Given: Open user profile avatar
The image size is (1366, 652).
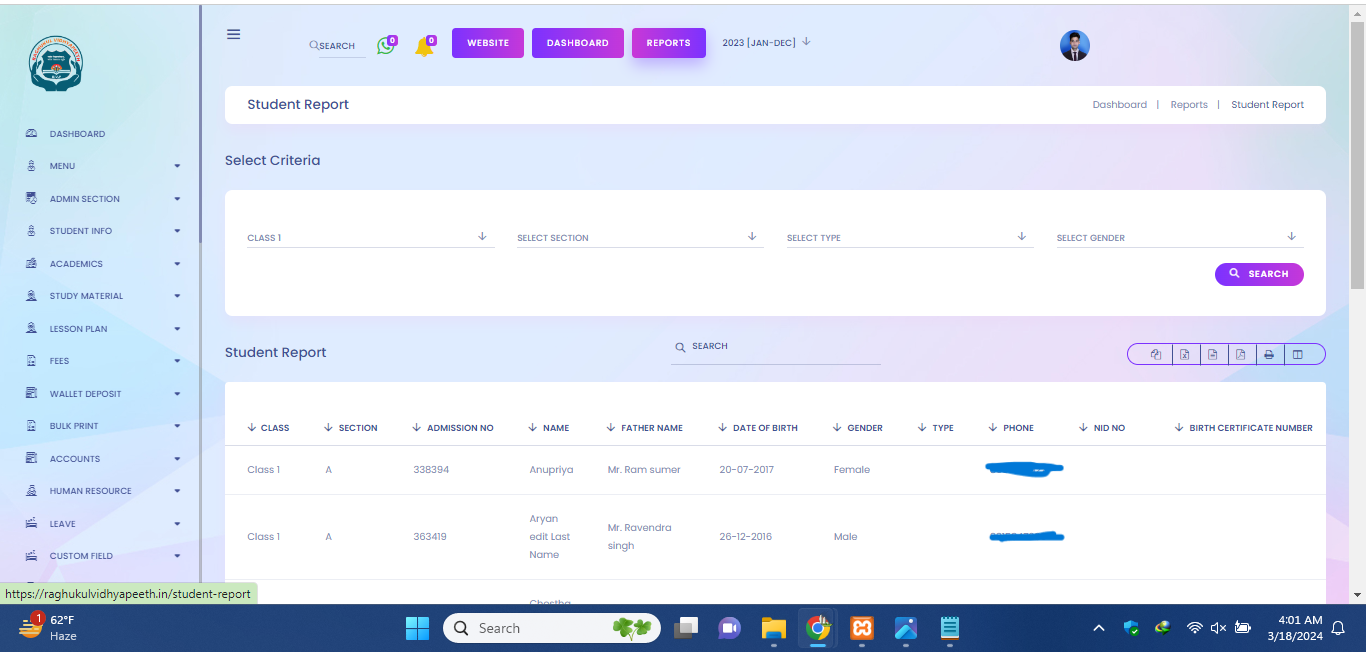Looking at the screenshot, I should (1074, 46).
